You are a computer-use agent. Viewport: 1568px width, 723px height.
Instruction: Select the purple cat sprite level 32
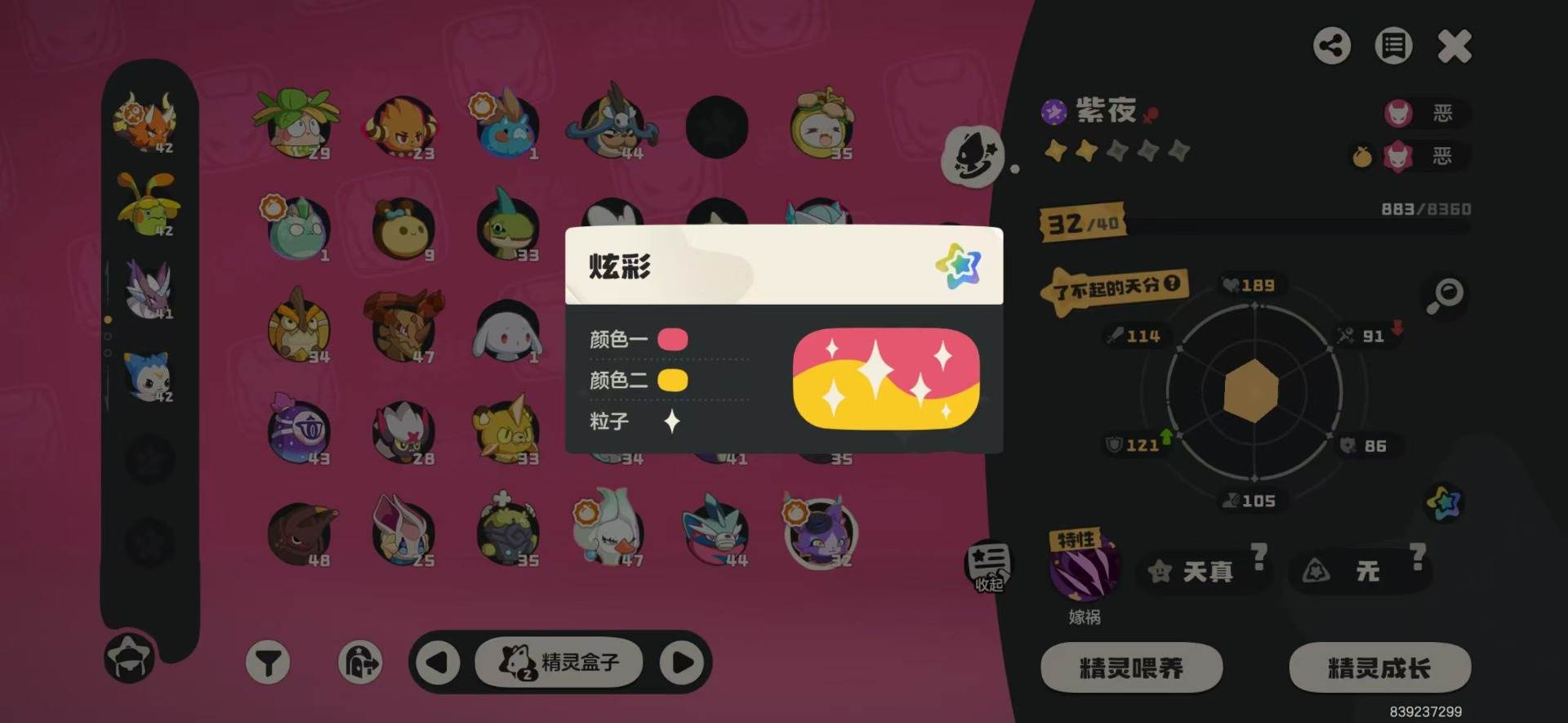click(x=821, y=533)
